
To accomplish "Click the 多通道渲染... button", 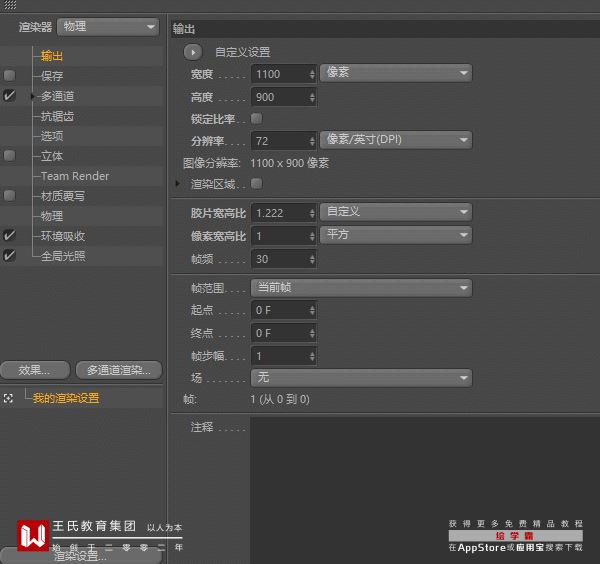I will point(119,370).
